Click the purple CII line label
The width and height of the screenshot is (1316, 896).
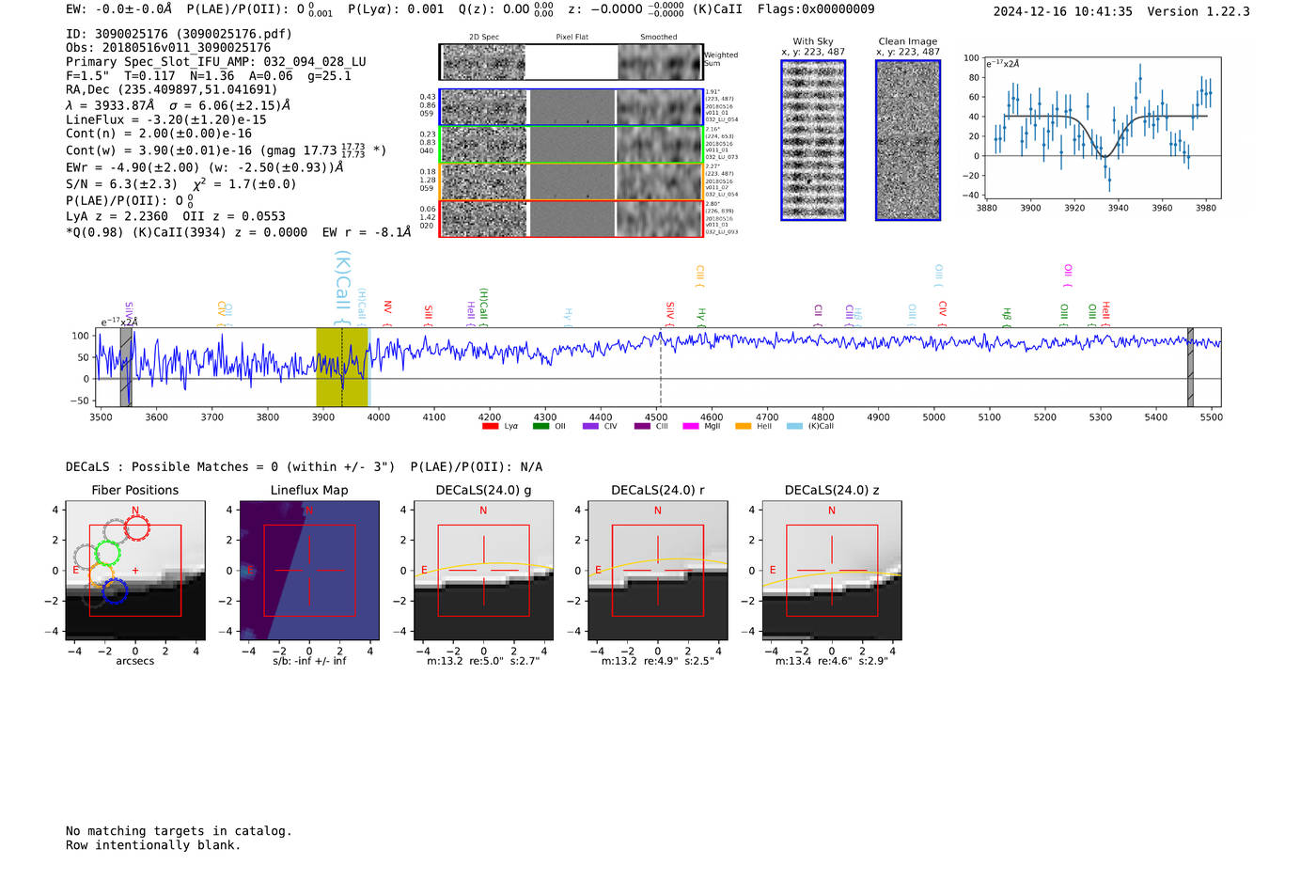[x=818, y=315]
